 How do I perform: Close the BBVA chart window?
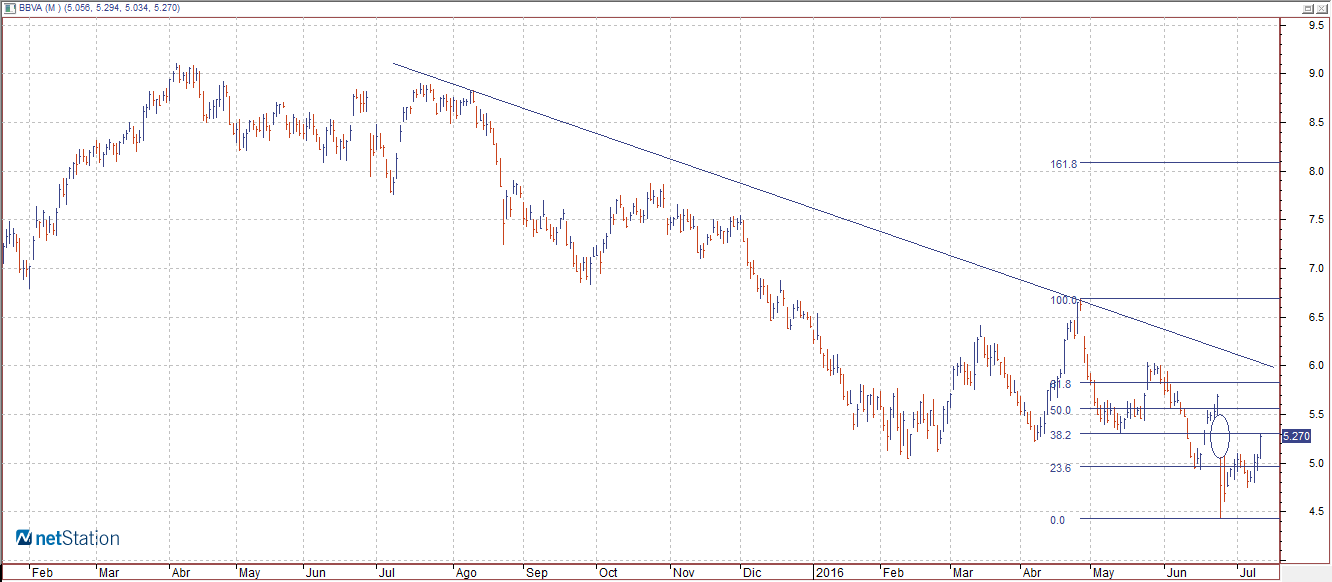click(x=1322, y=7)
